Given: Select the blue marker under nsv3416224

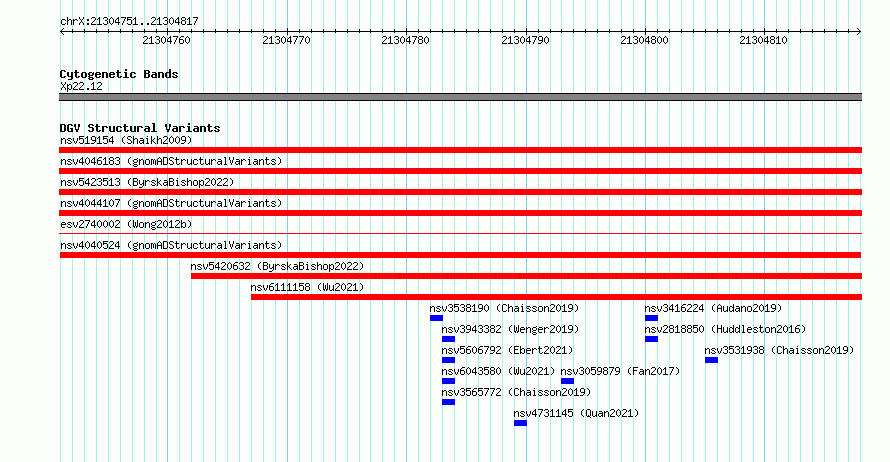Looking at the screenshot, I should (652, 318).
